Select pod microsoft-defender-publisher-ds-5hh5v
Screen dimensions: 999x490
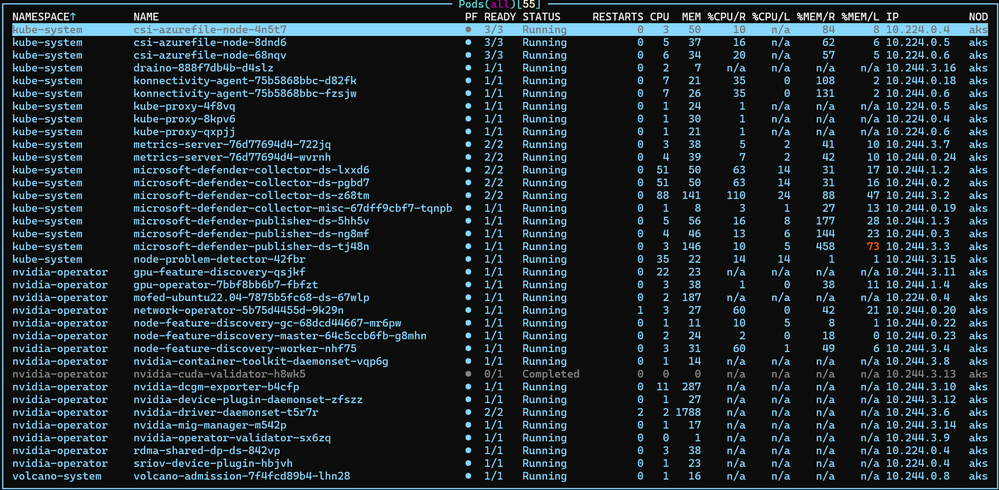(500, 220)
